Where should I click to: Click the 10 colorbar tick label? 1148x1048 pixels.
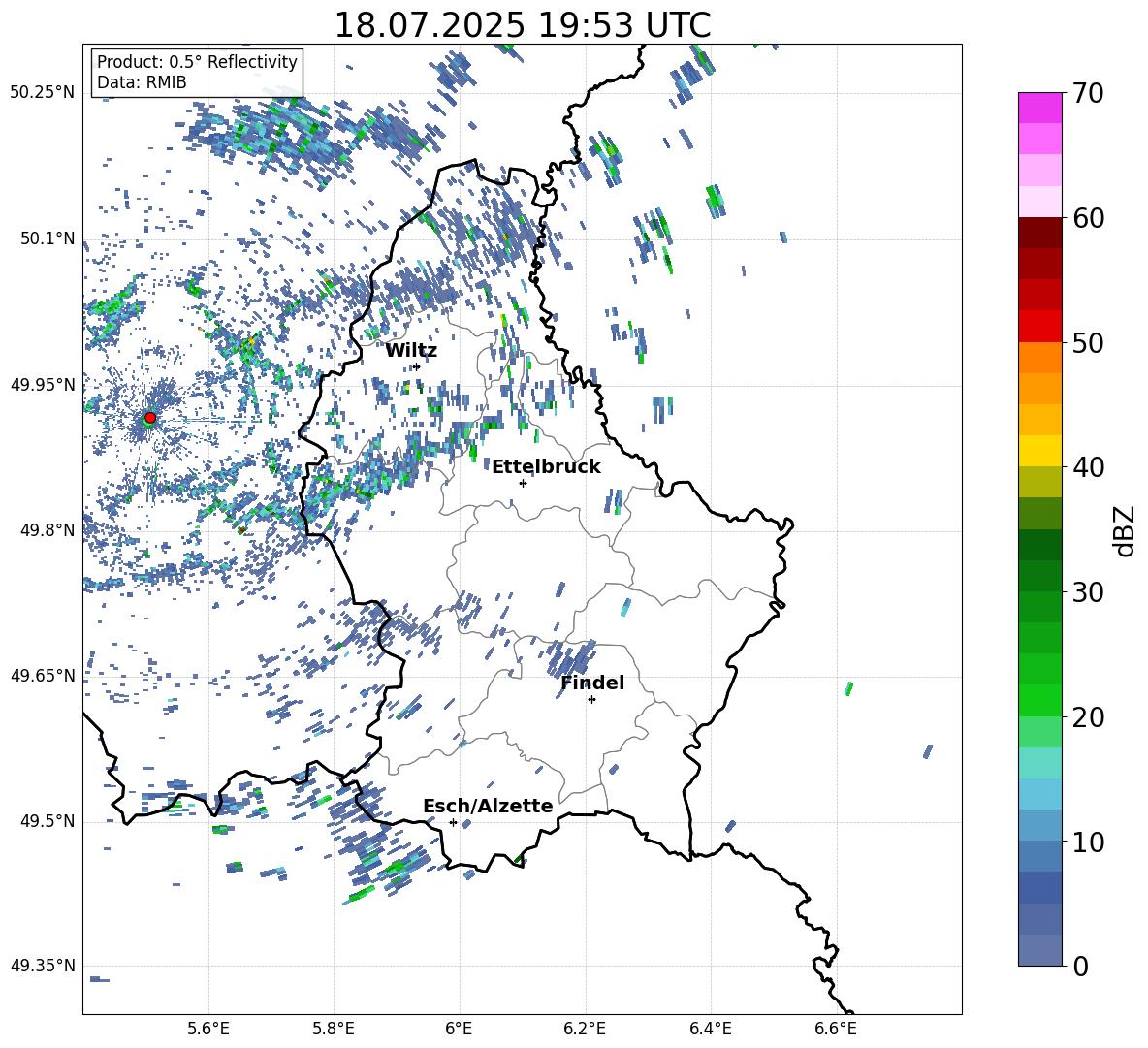tap(1088, 842)
